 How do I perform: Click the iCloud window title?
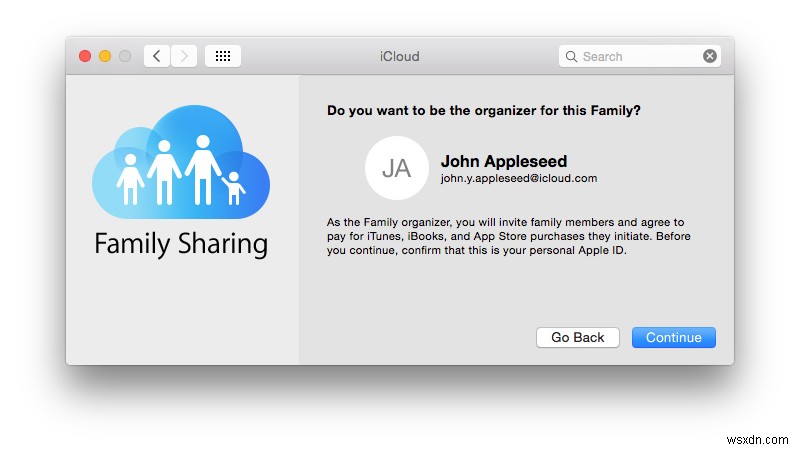pos(399,56)
